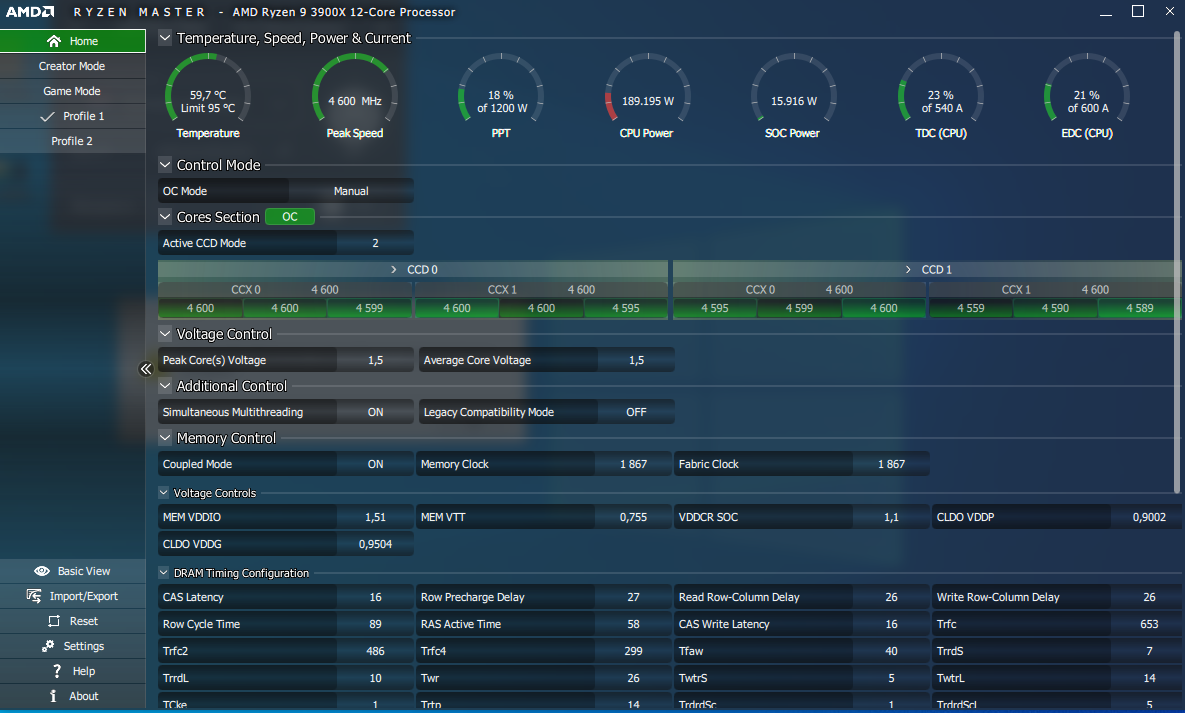Open Settings
The image size is (1185, 713).
tap(73, 646)
